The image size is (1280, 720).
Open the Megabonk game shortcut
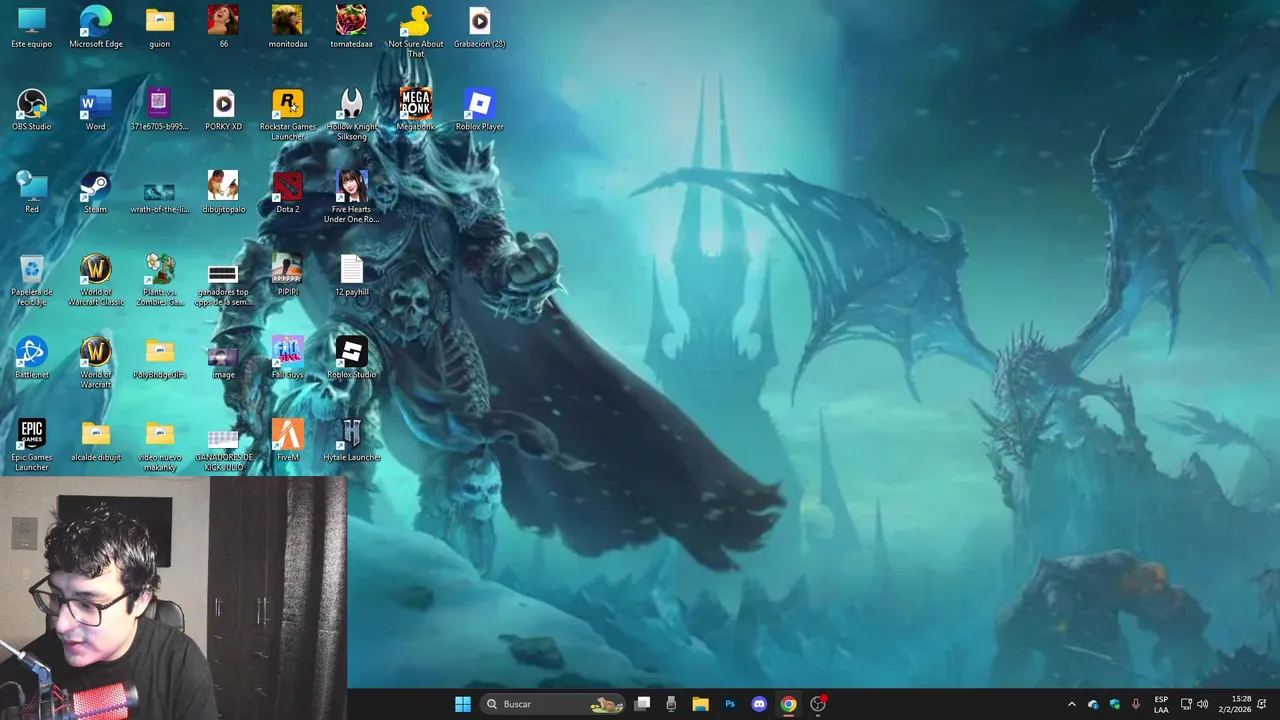coord(415,110)
